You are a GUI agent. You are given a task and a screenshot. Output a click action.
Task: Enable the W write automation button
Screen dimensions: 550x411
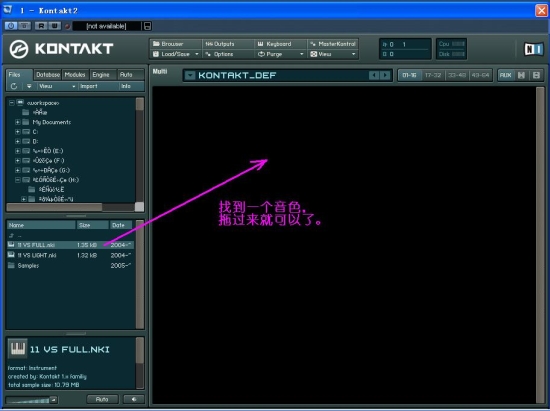pos(54,26)
